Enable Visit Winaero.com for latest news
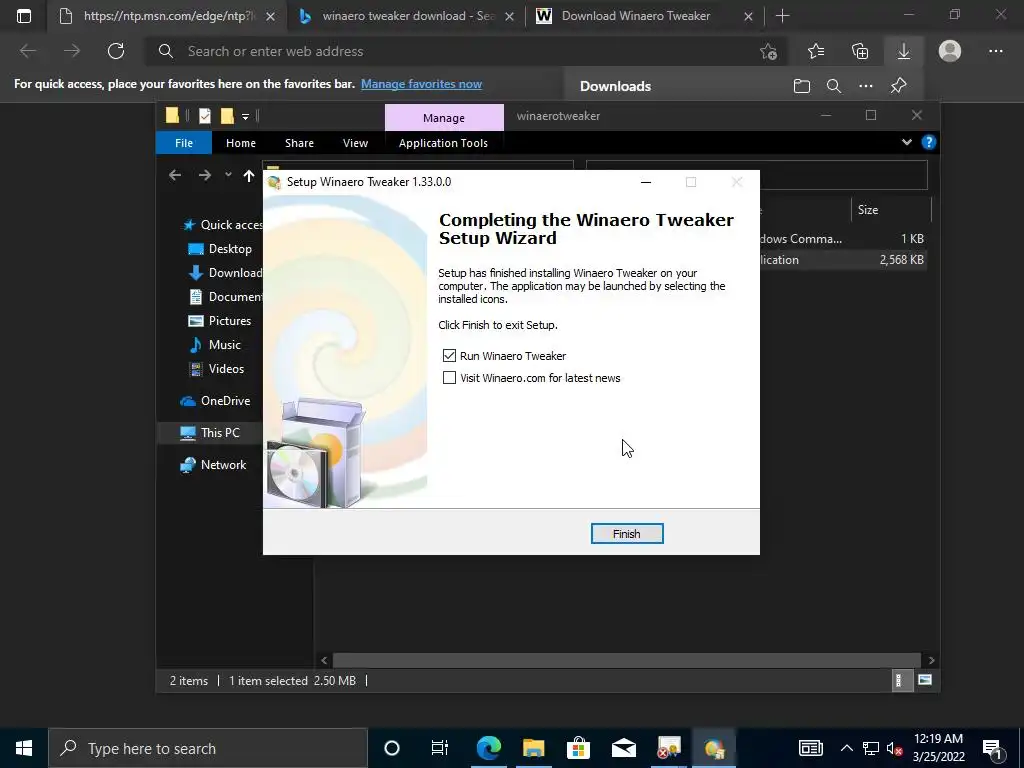 [449, 377]
